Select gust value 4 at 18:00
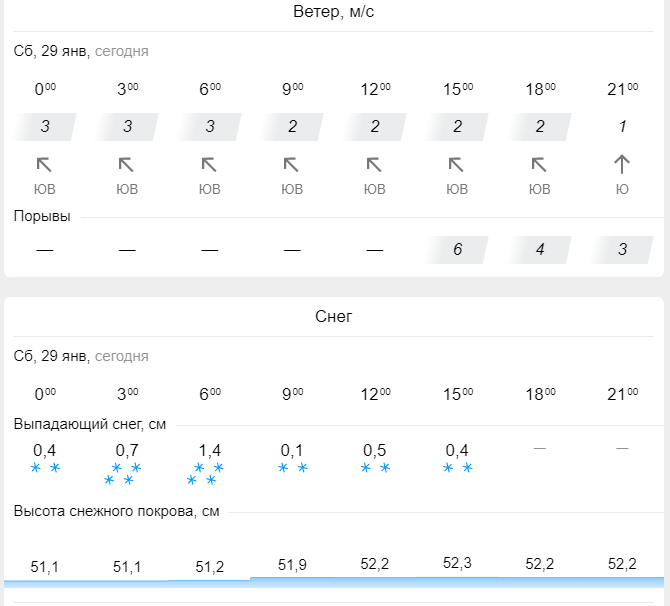Viewport: 670px width, 606px height. pos(540,249)
